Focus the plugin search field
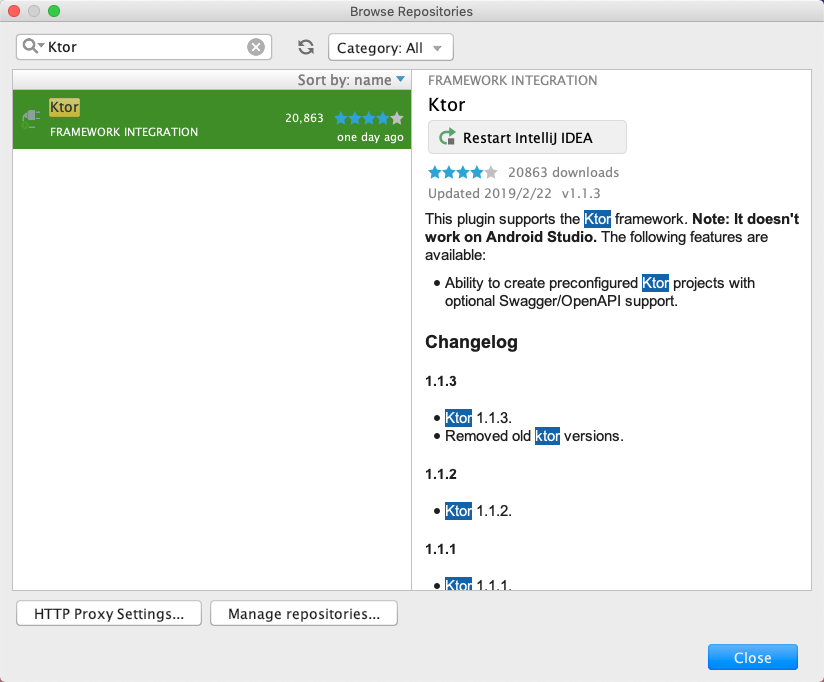 click(x=143, y=47)
